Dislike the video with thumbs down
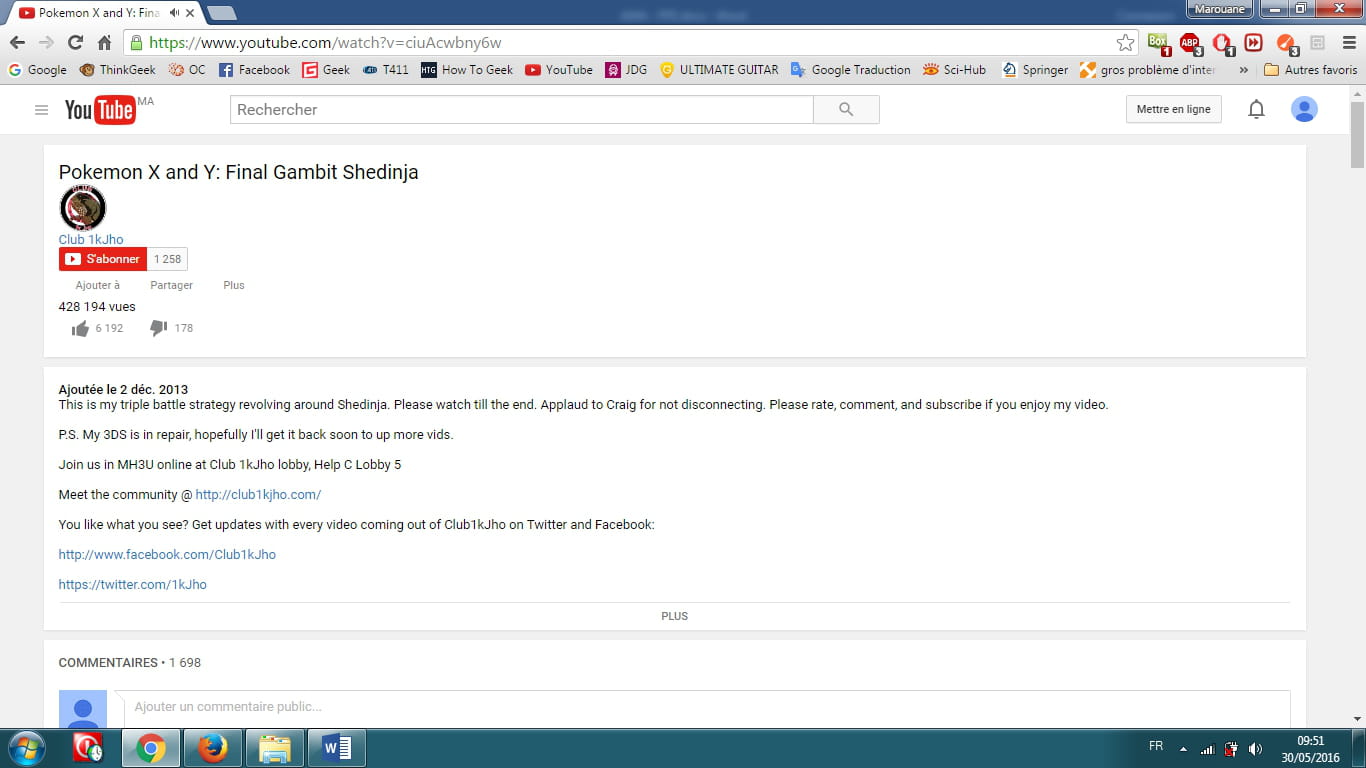Image resolution: width=1366 pixels, height=768 pixels. click(x=158, y=328)
